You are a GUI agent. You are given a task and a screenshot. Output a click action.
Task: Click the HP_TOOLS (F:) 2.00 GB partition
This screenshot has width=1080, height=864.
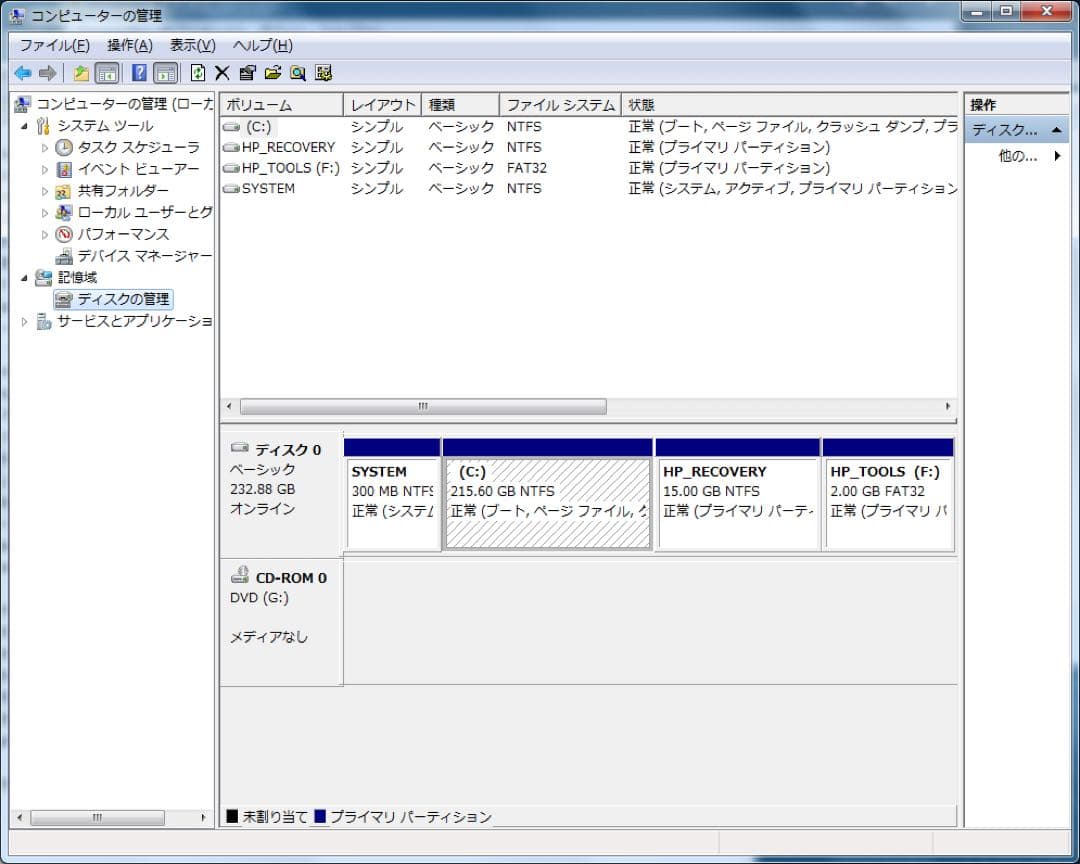click(888, 494)
